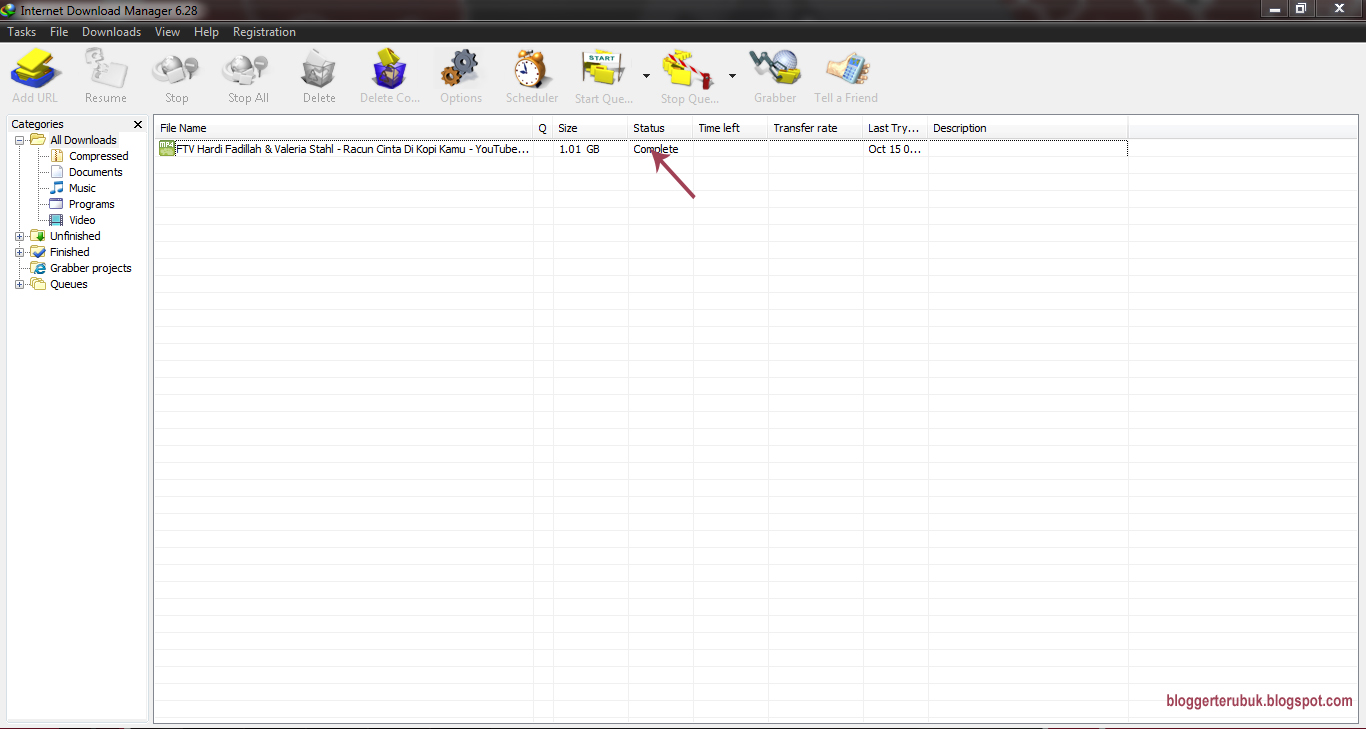This screenshot has width=1366, height=729.
Task: Open the Grabber tool icon
Action: [776, 69]
